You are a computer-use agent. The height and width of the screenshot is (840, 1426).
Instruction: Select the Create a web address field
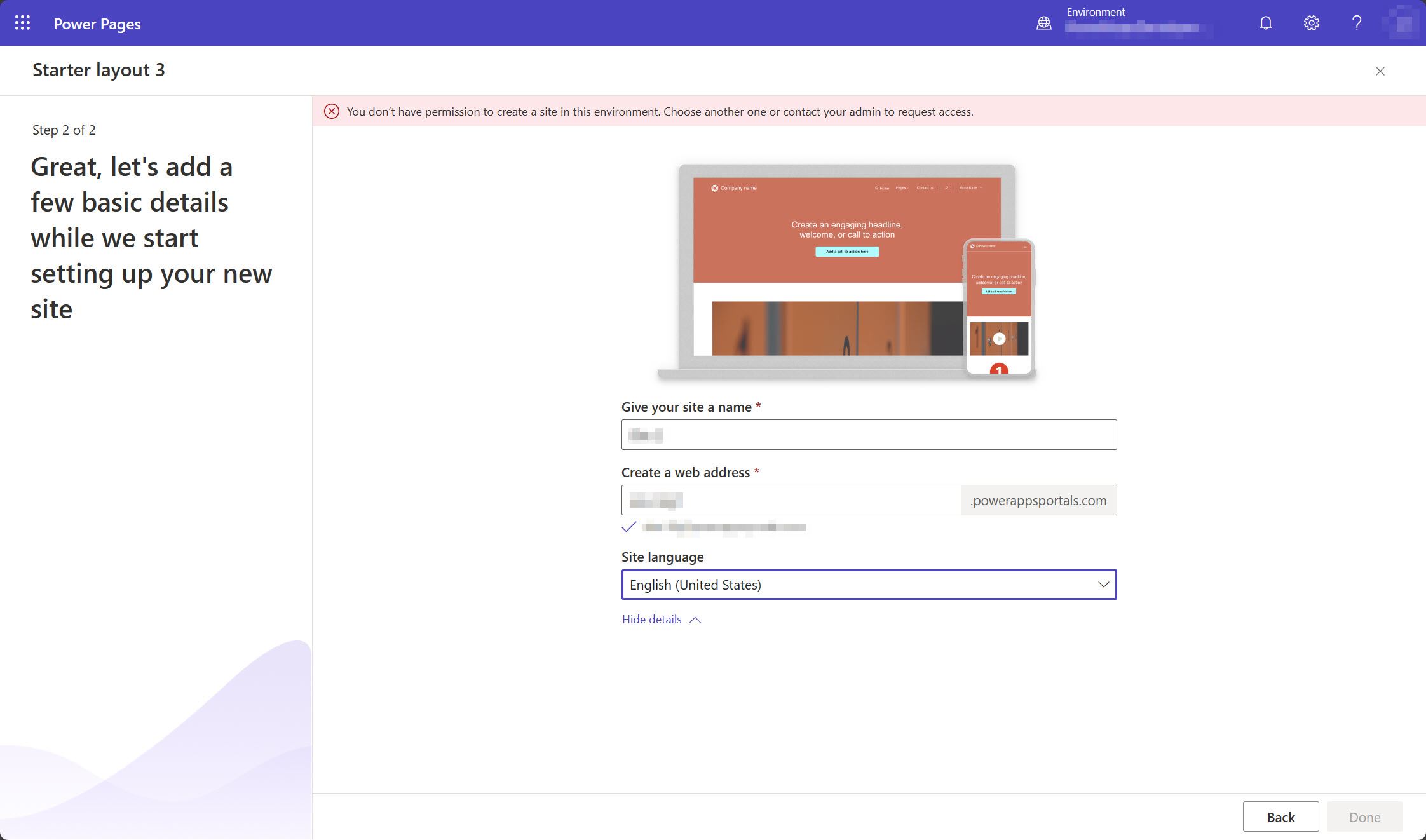pos(790,499)
